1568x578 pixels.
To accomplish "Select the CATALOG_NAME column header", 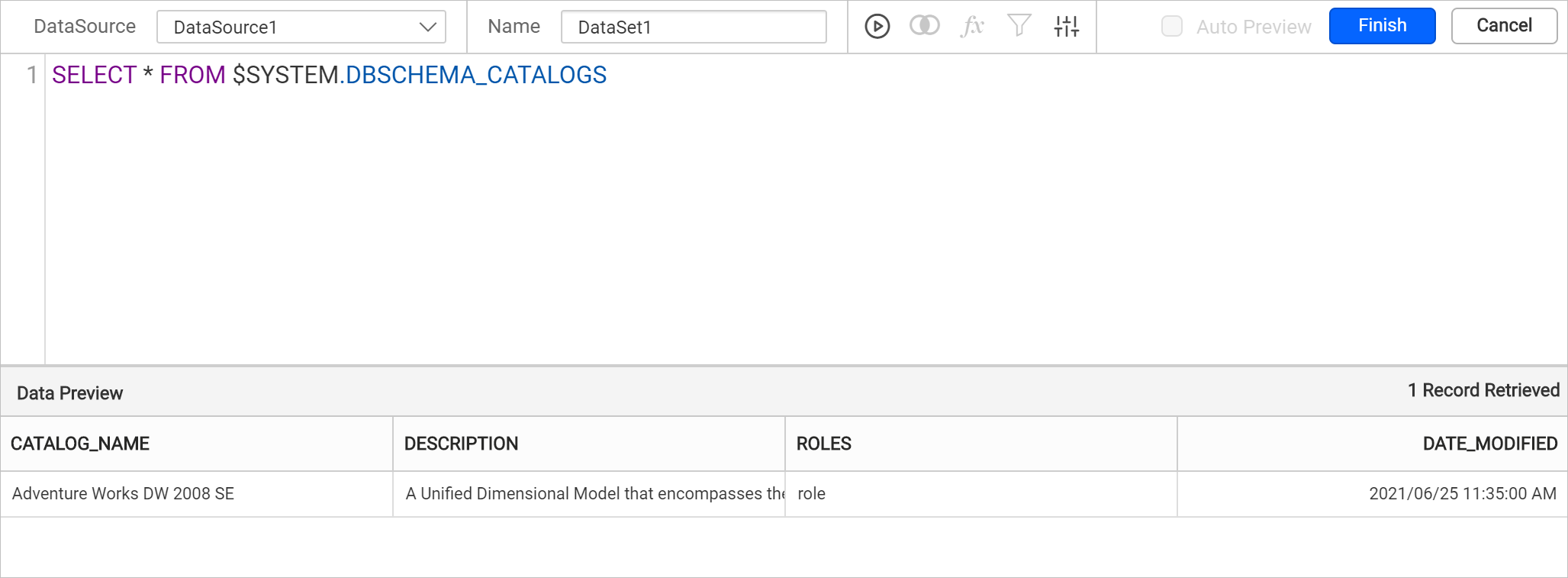I will 197,444.
